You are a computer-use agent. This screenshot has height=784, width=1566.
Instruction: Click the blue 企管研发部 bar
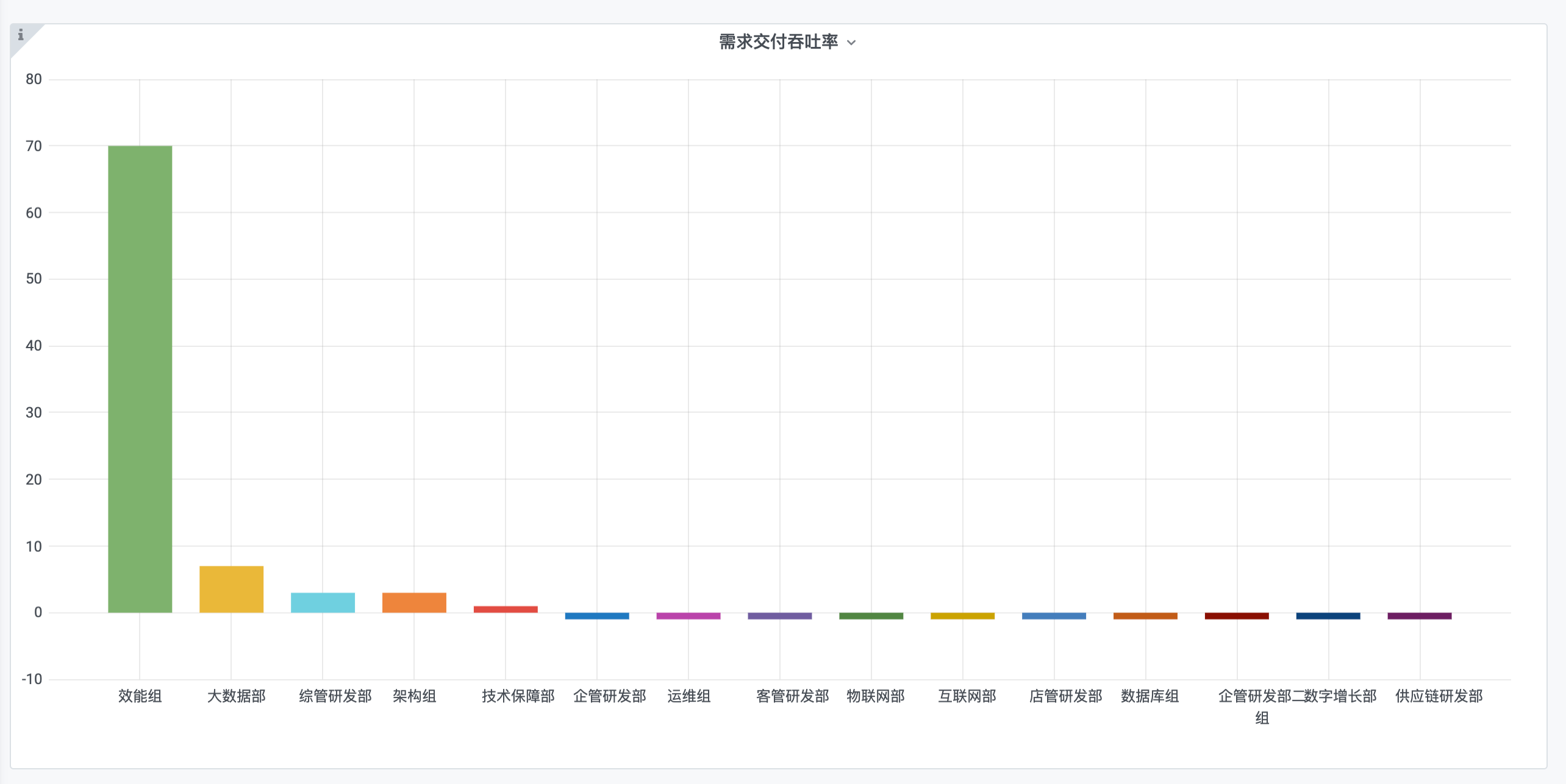(x=597, y=616)
